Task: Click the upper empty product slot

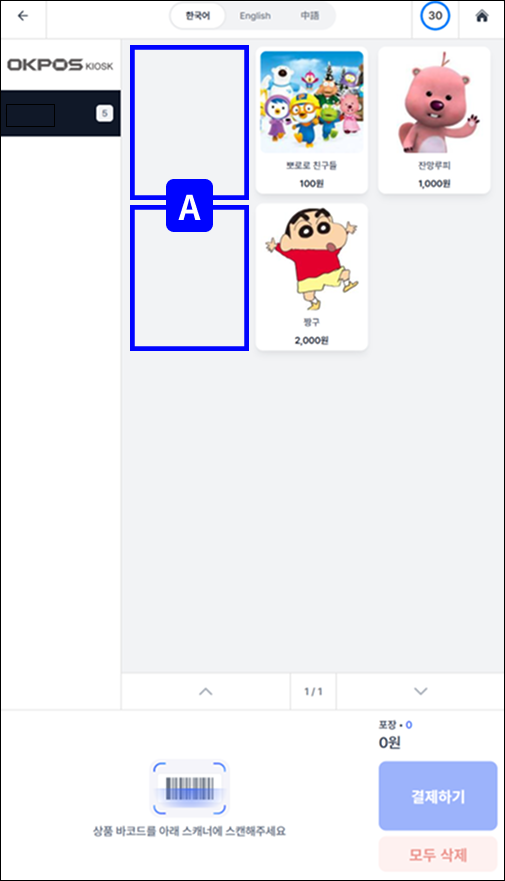Action: coord(189,122)
